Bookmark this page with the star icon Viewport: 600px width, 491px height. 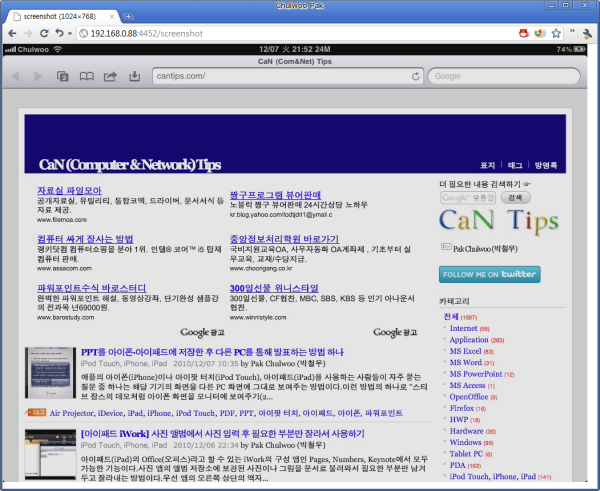click(556, 33)
